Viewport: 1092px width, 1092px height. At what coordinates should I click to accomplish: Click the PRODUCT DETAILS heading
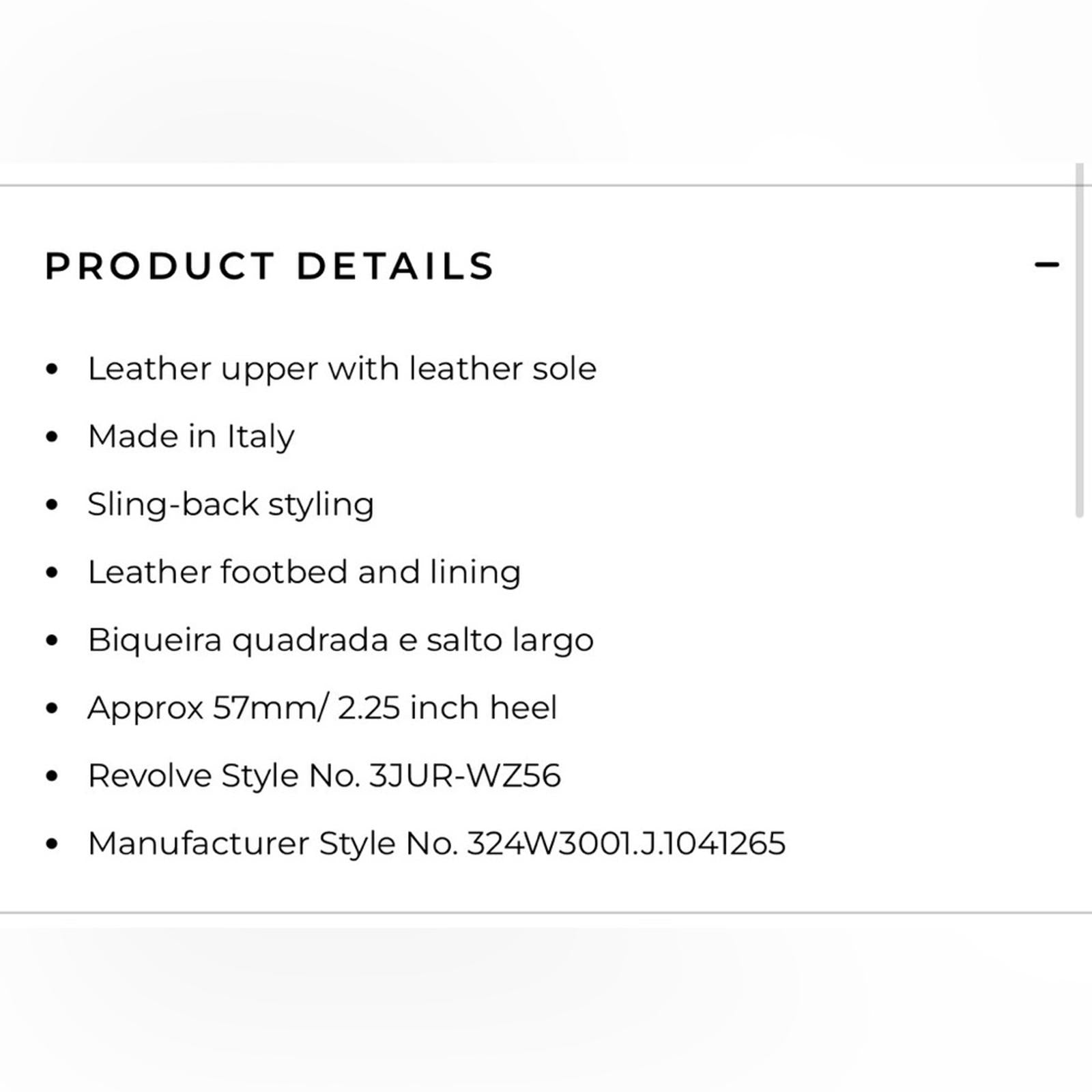[270, 266]
